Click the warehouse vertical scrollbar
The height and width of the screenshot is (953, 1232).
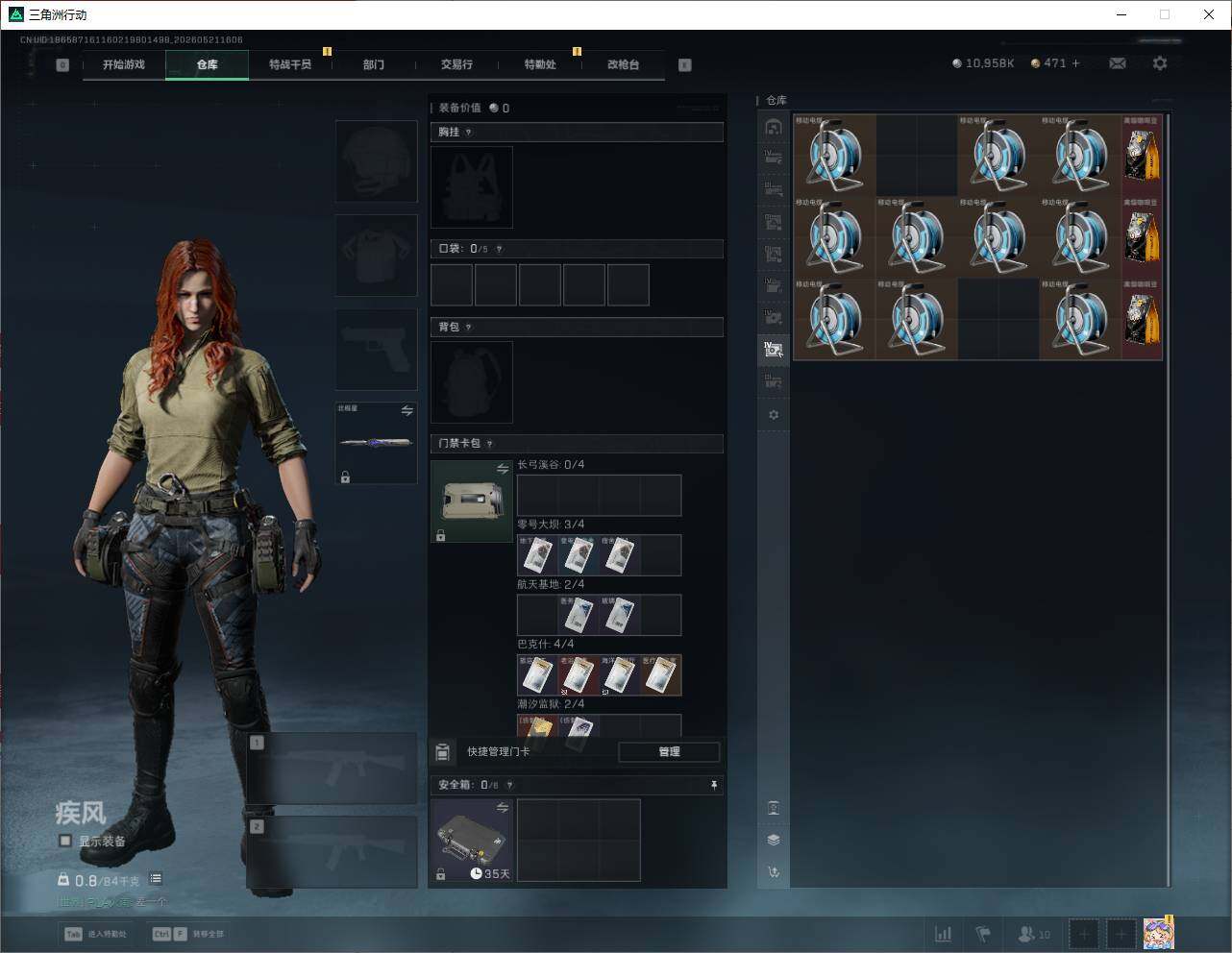[x=1169, y=500]
